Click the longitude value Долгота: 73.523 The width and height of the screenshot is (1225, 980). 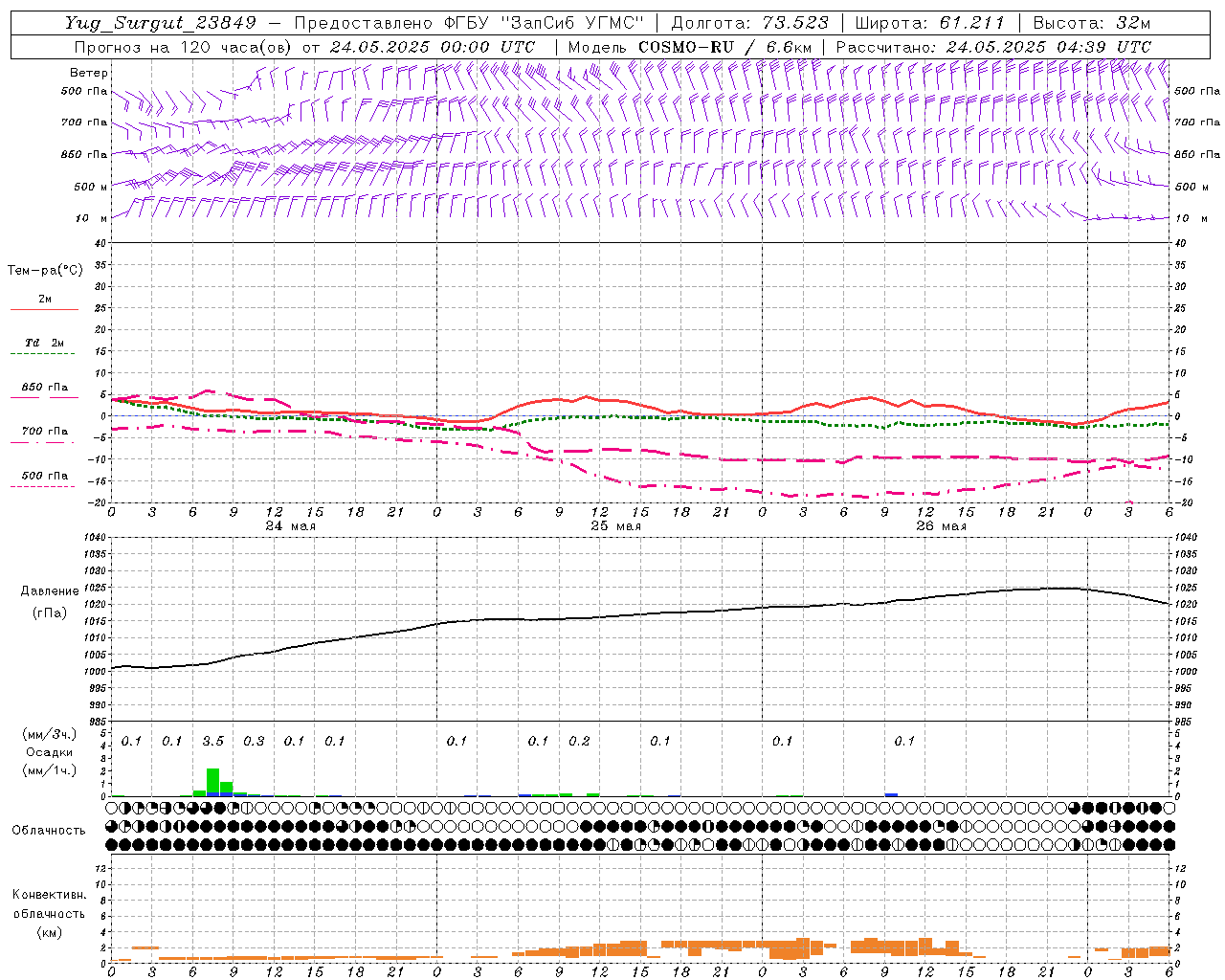pos(750,23)
